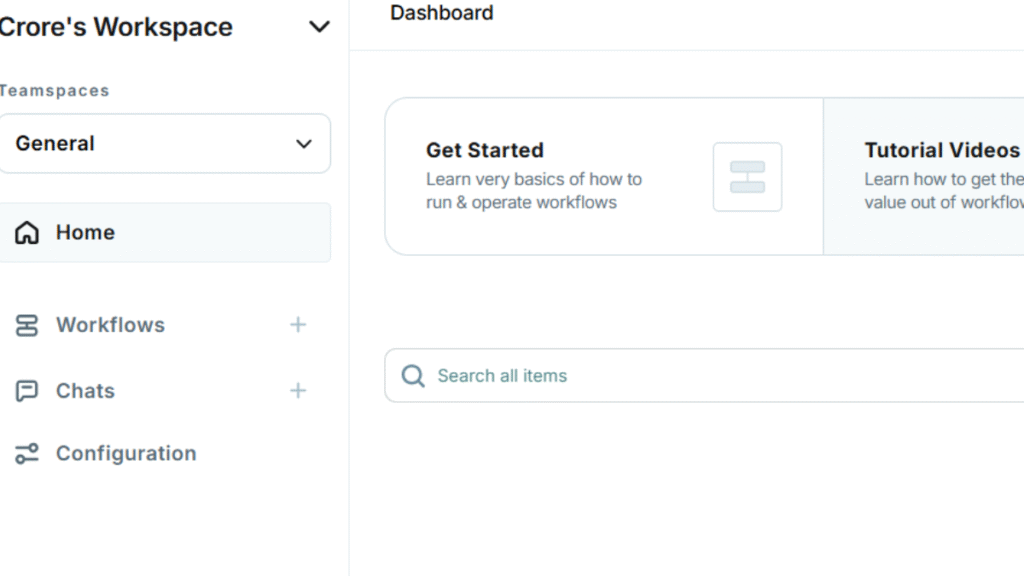Select the Home icon in the sidebar
The image size is (1024, 576).
pos(26,232)
